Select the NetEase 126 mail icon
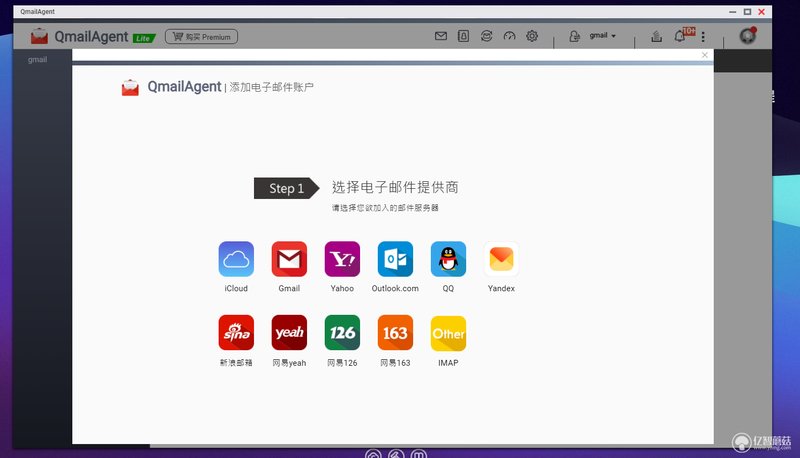The image size is (800, 458). pos(342,333)
